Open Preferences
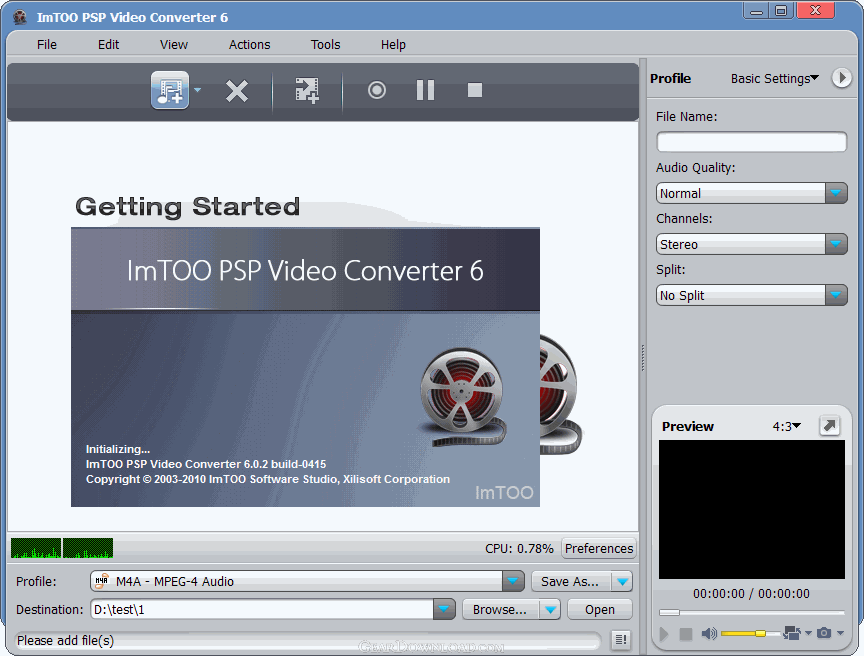864x656 pixels. point(599,549)
